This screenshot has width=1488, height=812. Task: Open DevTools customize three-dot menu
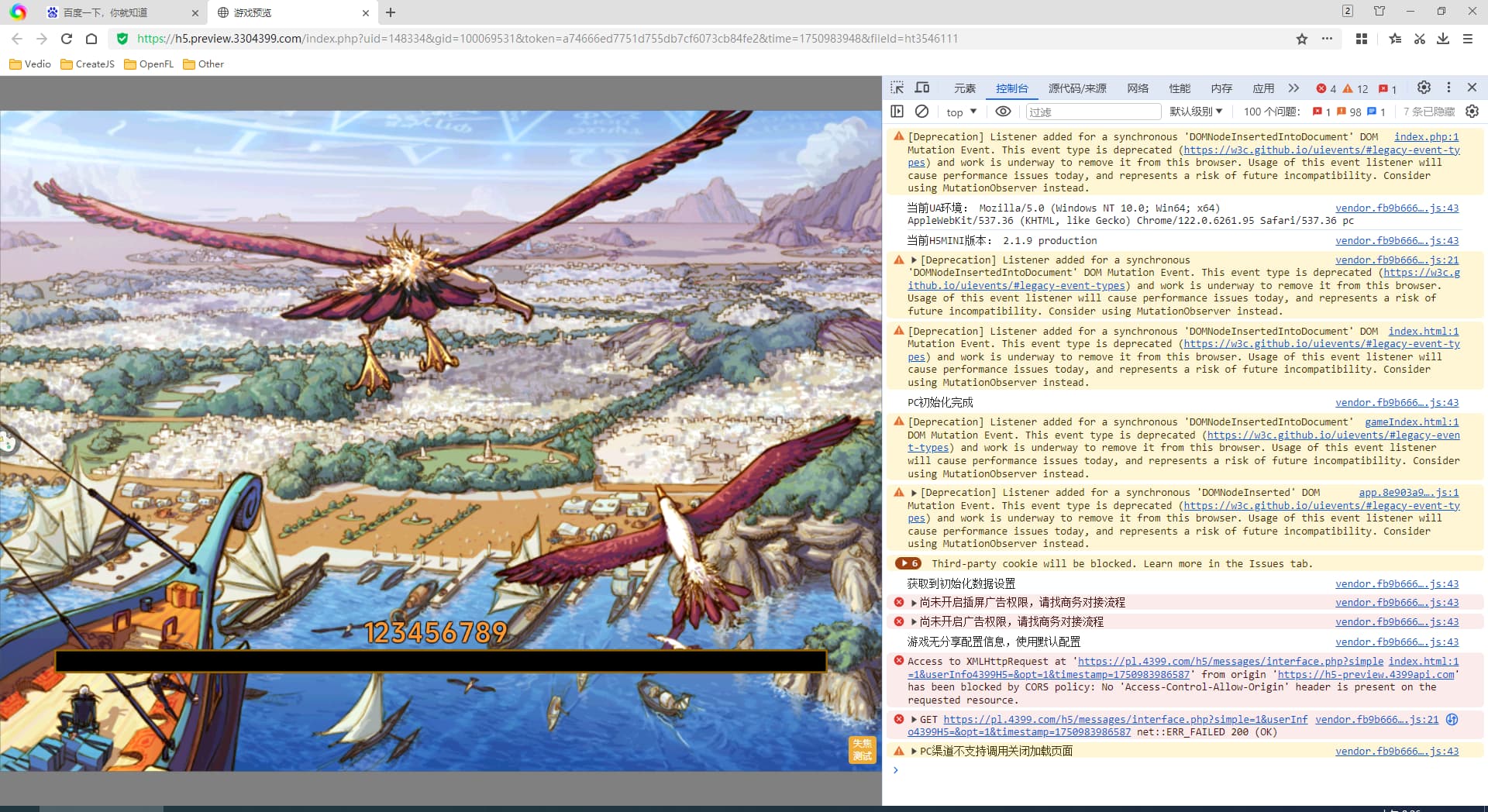(1448, 88)
